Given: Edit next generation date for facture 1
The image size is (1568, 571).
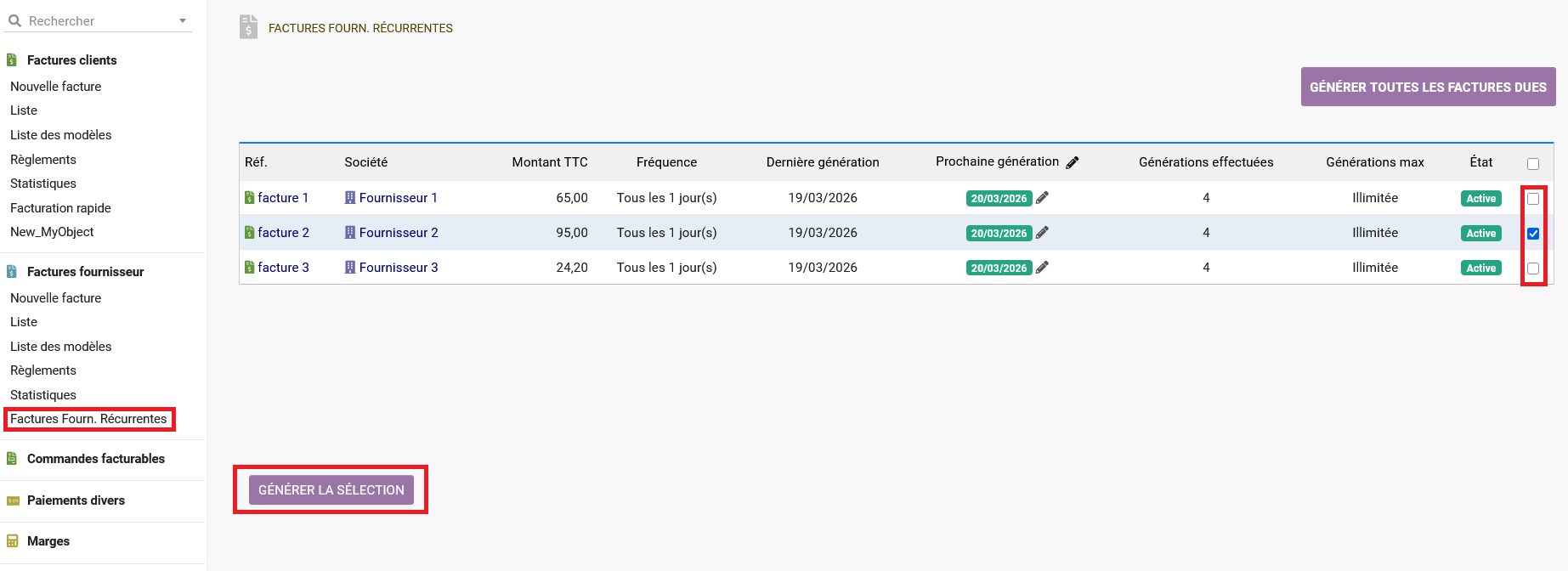Looking at the screenshot, I should (x=1042, y=198).
